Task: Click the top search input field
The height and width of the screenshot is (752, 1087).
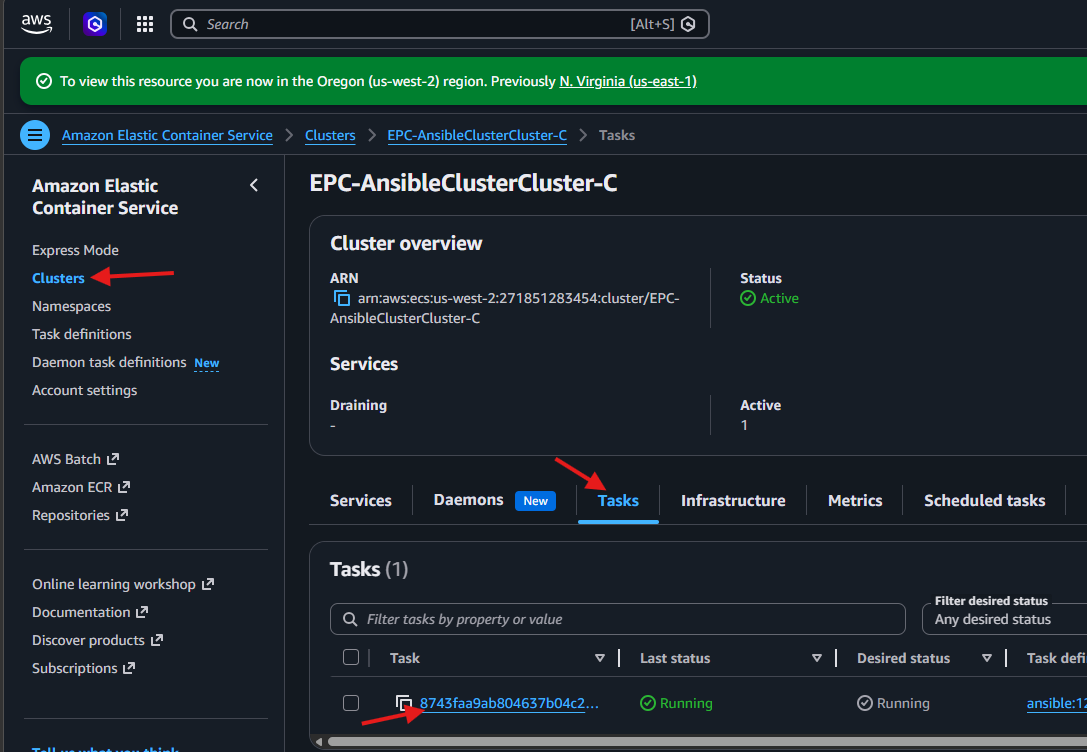Action: 440,24
